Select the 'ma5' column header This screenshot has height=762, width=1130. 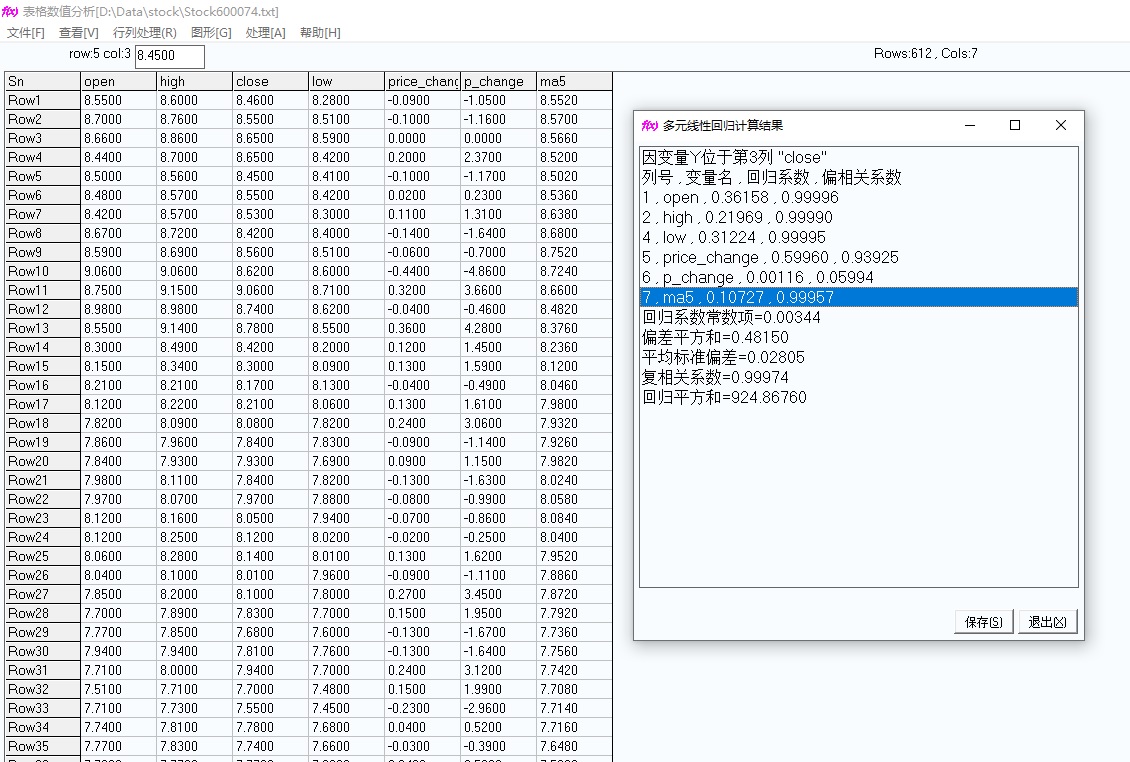[574, 81]
